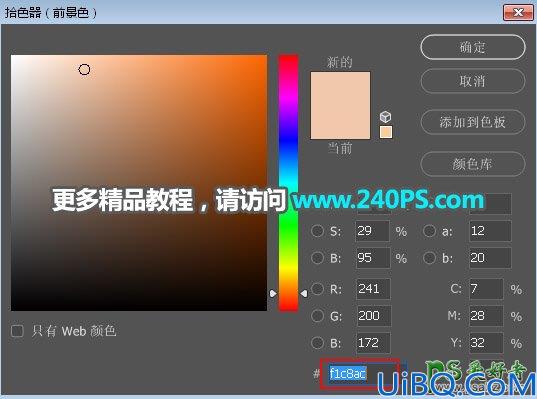
Task: Click the Lab b field showing 20
Action: tap(490, 258)
